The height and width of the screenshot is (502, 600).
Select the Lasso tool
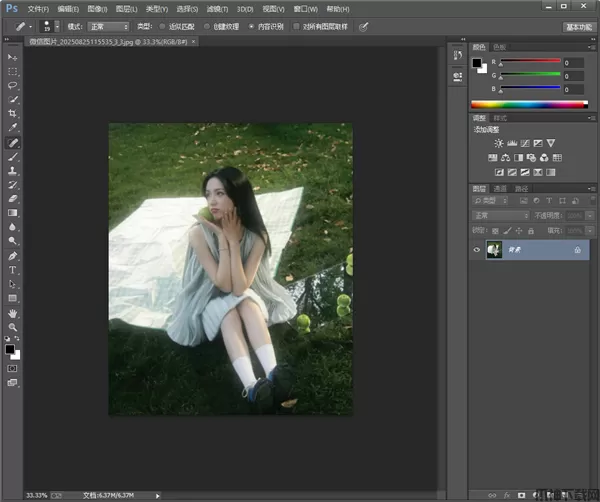click(13, 86)
